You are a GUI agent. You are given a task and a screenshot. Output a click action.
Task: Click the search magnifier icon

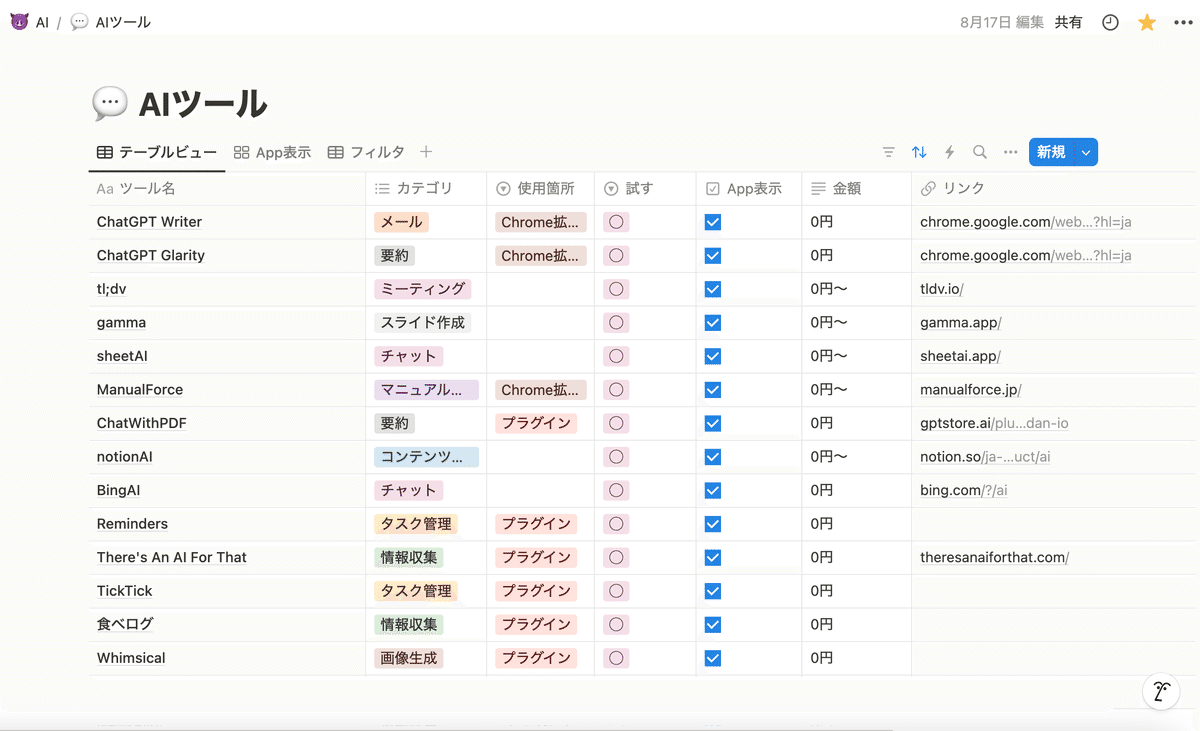click(980, 152)
